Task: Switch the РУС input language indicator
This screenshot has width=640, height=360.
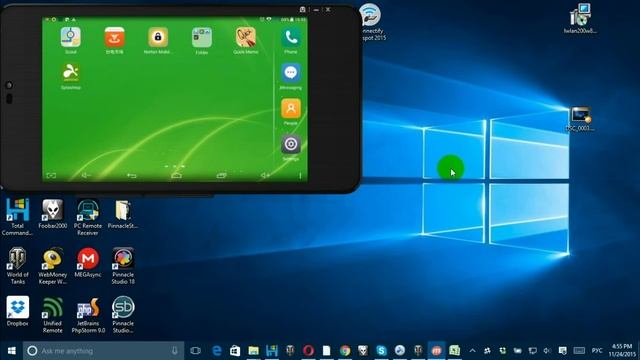Action: [597, 351]
